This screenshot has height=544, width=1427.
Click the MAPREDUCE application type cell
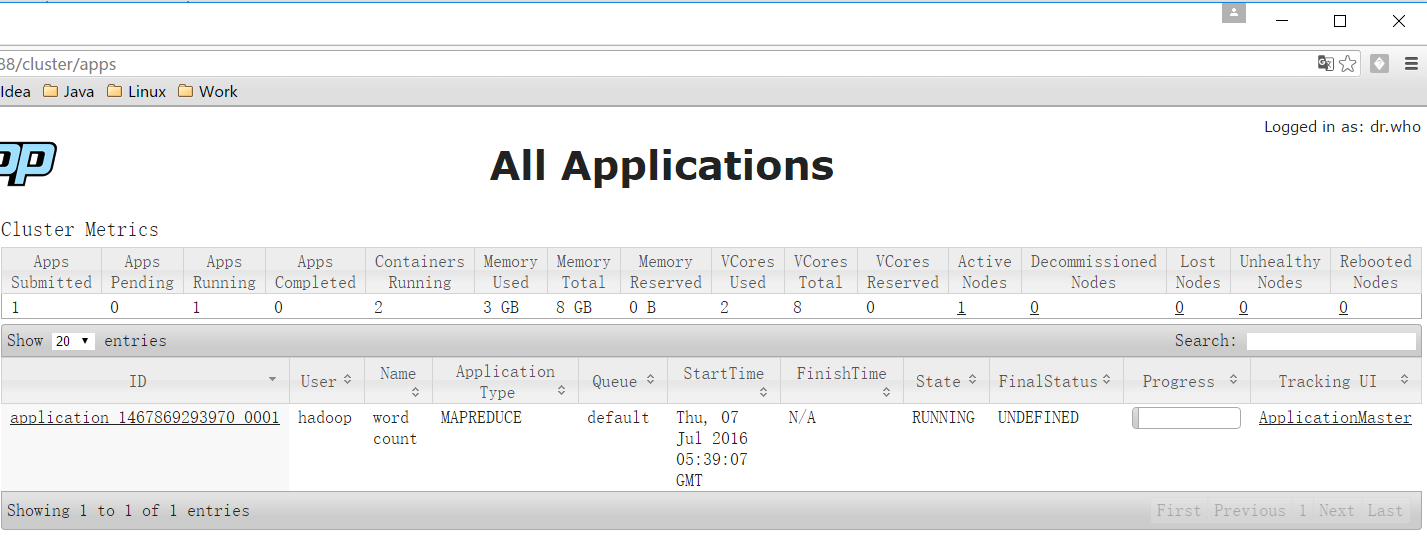[x=481, y=418]
